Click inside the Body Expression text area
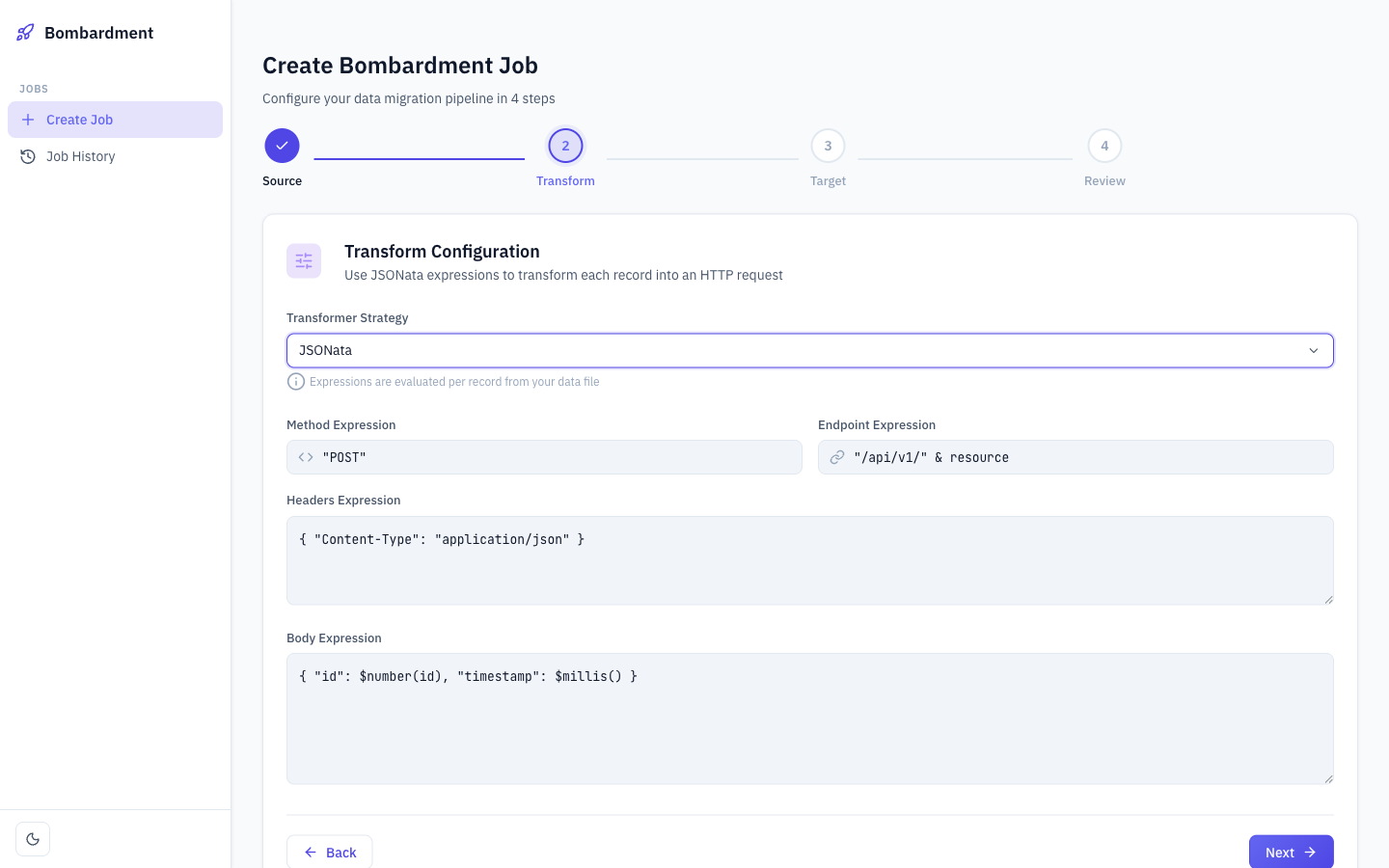The height and width of the screenshot is (868, 1389). [x=809, y=719]
